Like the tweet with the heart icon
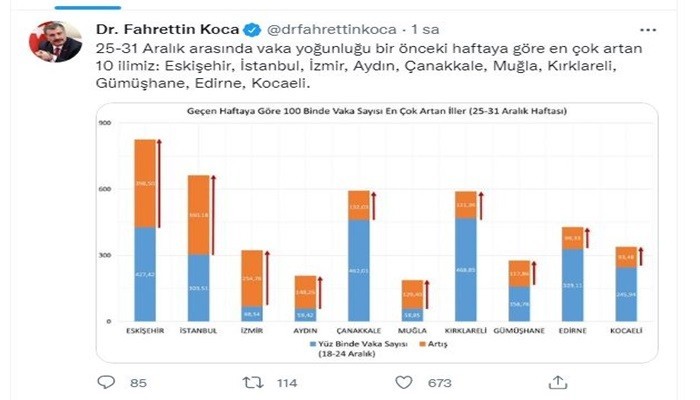 [404, 383]
